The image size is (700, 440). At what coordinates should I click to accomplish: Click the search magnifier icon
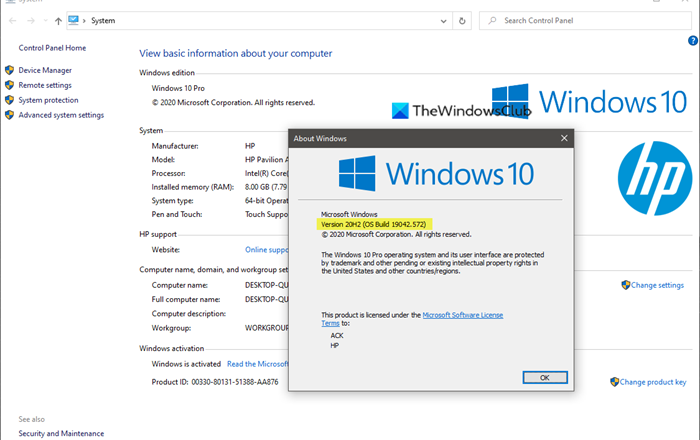pos(492,21)
